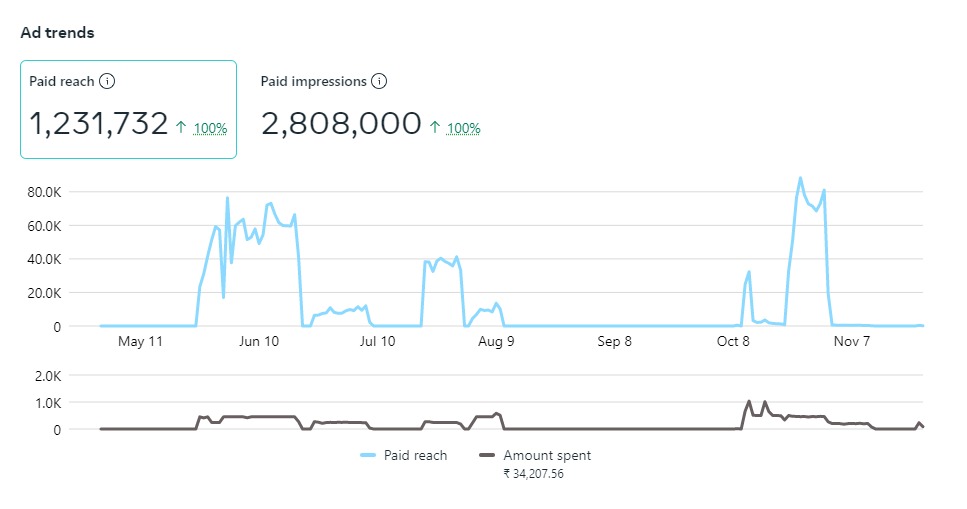Click the 1,231,732 paid reach value
This screenshot has width=967, height=509.
(98, 124)
